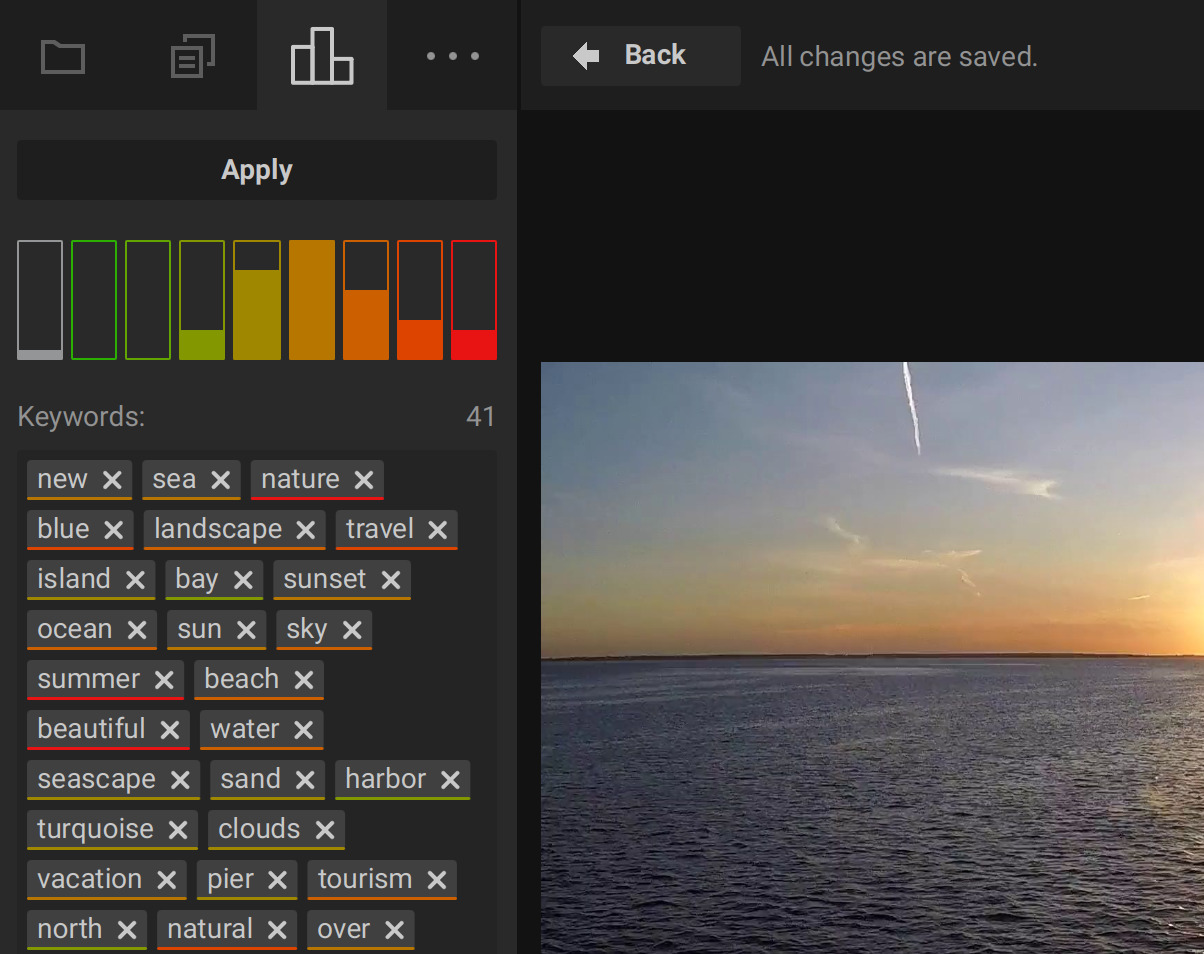This screenshot has height=954, width=1204.
Task: Select the 'landscape' keyword label
Action: [x=218, y=529]
